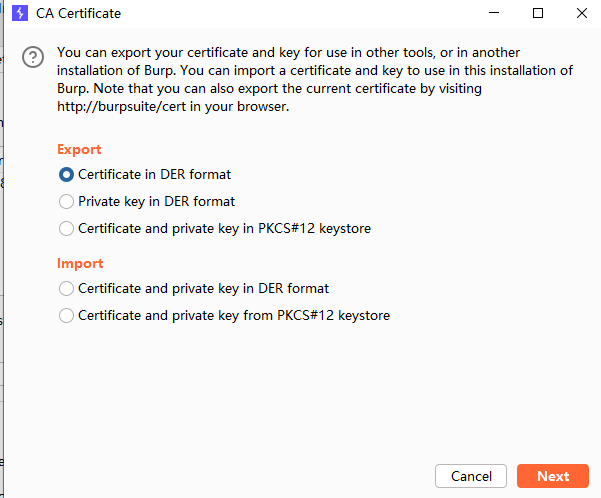Maximize the CA Certificate dialog

538,13
